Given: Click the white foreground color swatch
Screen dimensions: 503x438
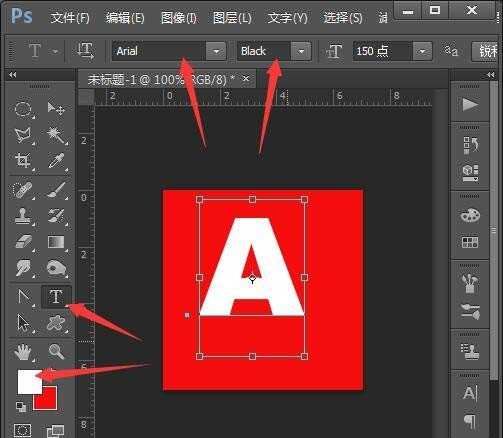Looking at the screenshot, I should 30,382.
